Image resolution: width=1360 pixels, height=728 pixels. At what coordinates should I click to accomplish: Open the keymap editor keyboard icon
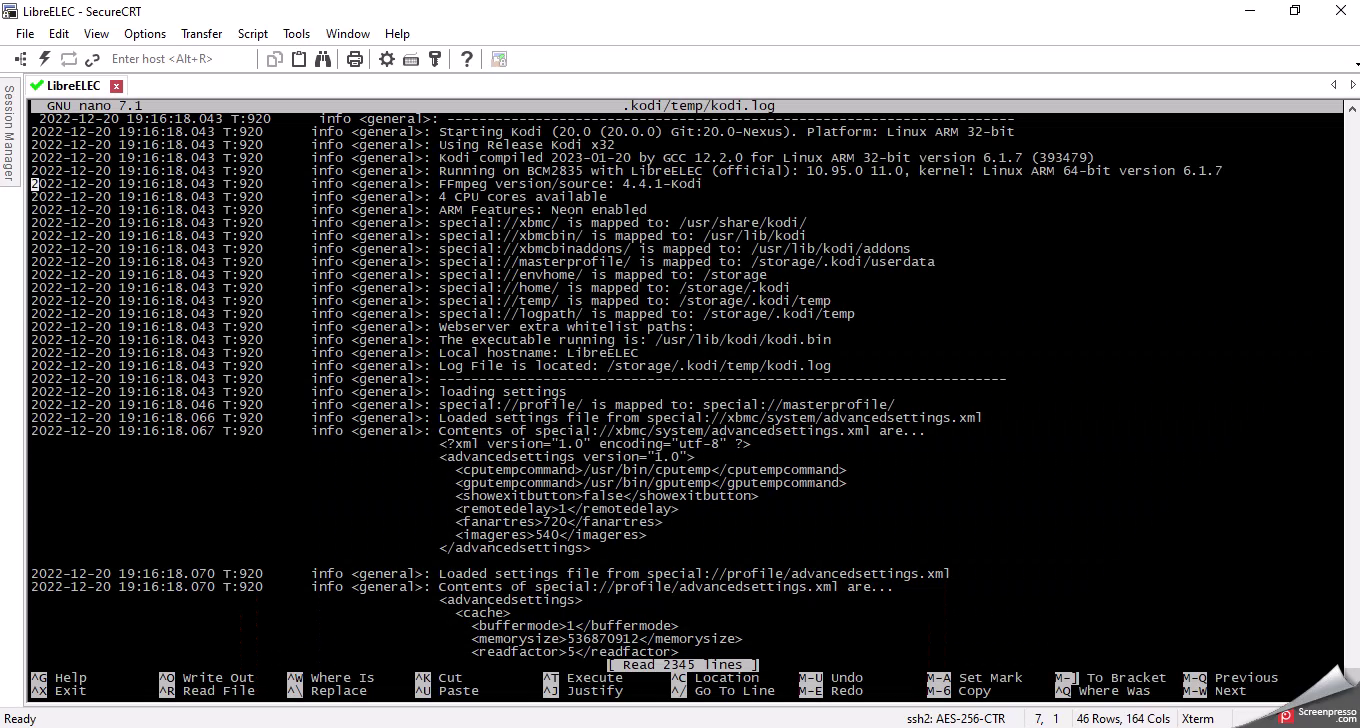(410, 59)
